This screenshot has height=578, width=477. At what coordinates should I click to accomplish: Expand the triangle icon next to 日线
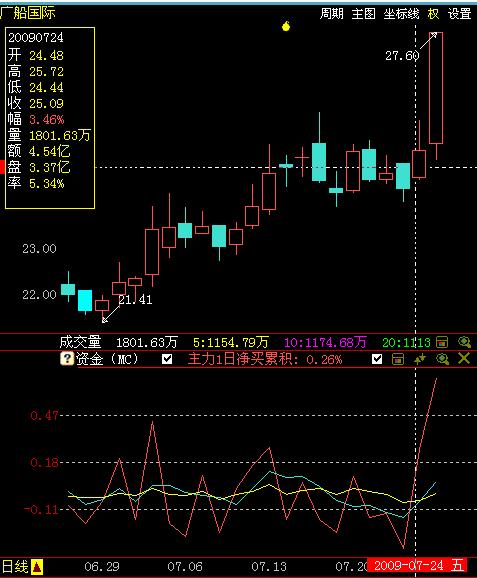(37, 567)
